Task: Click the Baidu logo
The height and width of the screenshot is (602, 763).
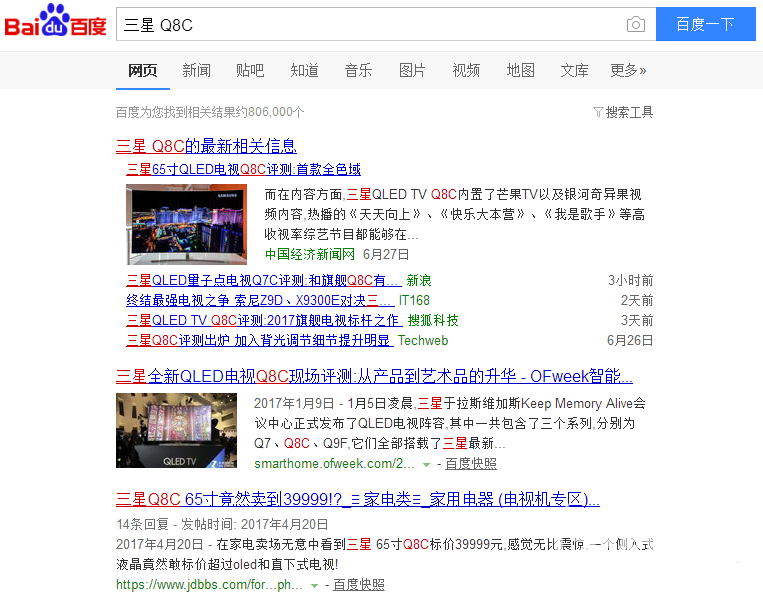Action: coord(55,20)
